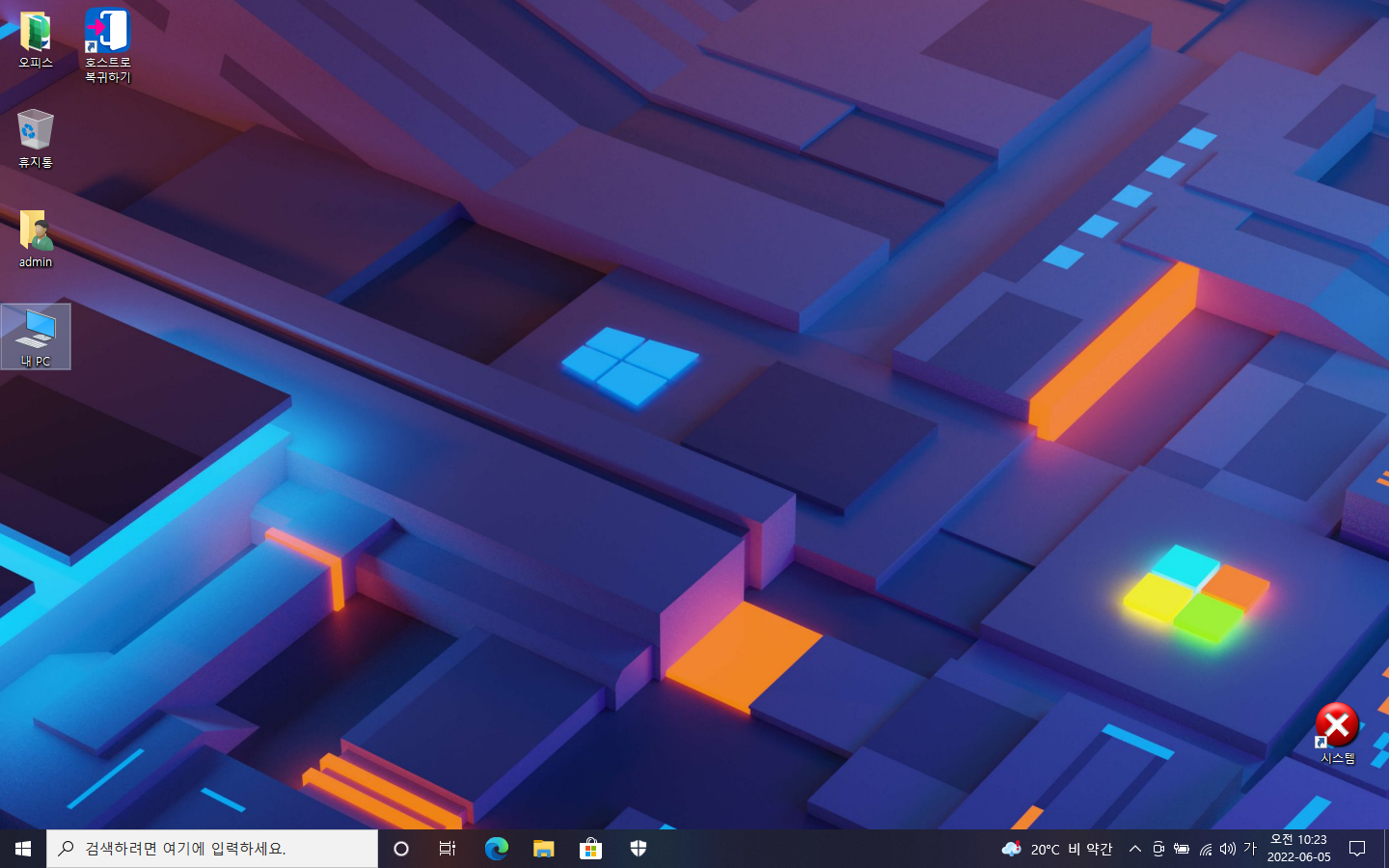Click the Meet Now camera tray icon

pyautogui.click(x=1158, y=849)
